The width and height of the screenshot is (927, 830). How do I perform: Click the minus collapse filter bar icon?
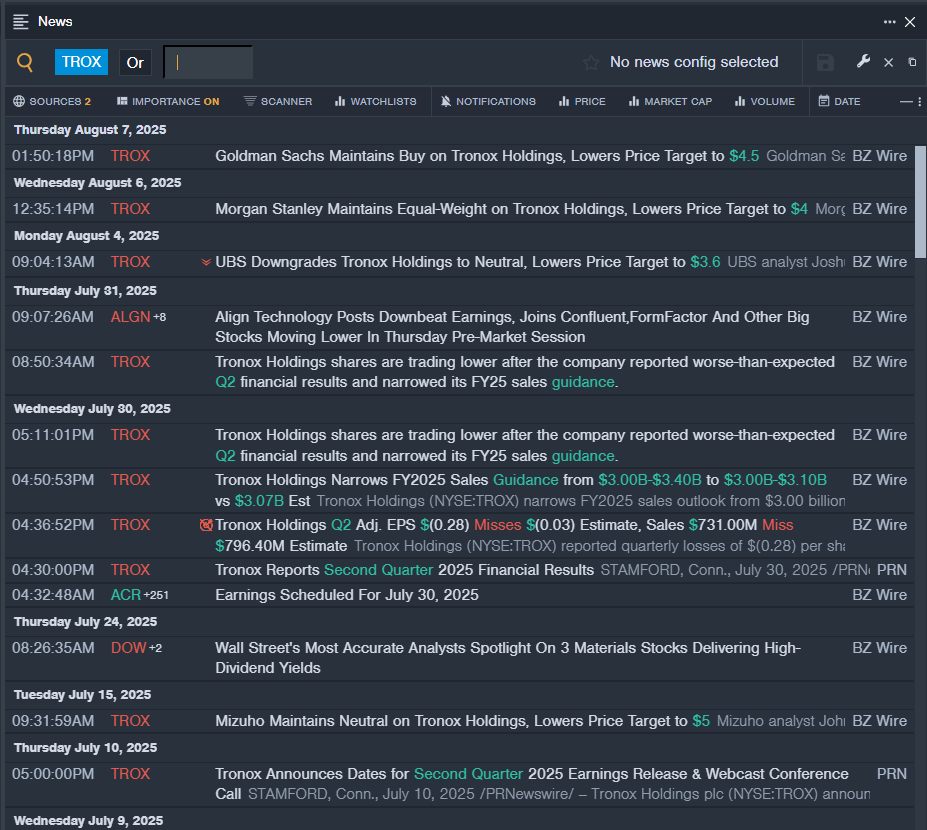pyautogui.click(x=906, y=102)
